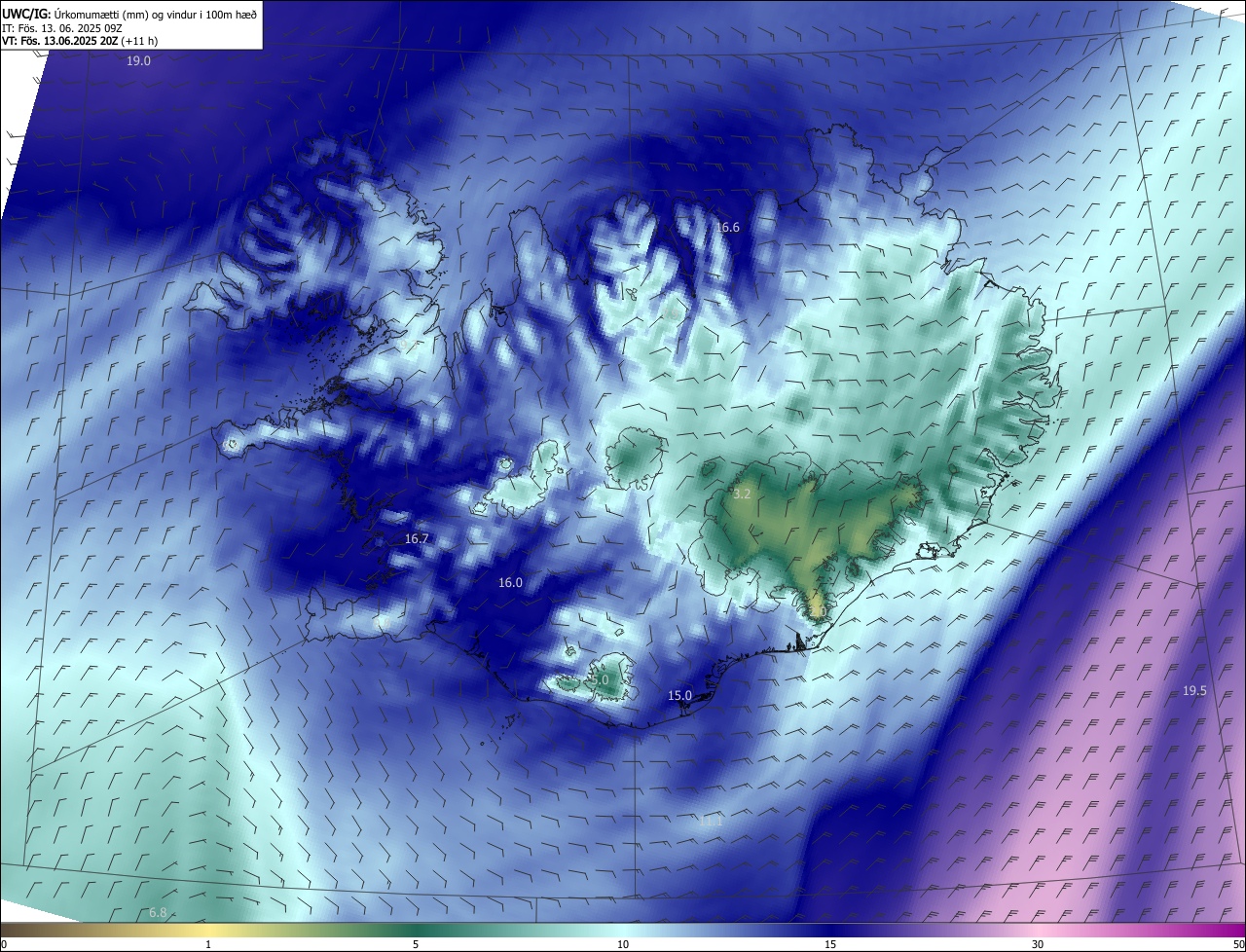The height and width of the screenshot is (952, 1246).
Task: Click the 16.0 value label on the map
Action: (x=510, y=582)
